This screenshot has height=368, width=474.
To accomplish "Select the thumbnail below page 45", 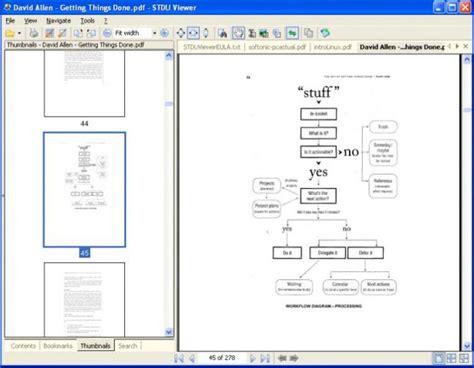I will [84, 299].
